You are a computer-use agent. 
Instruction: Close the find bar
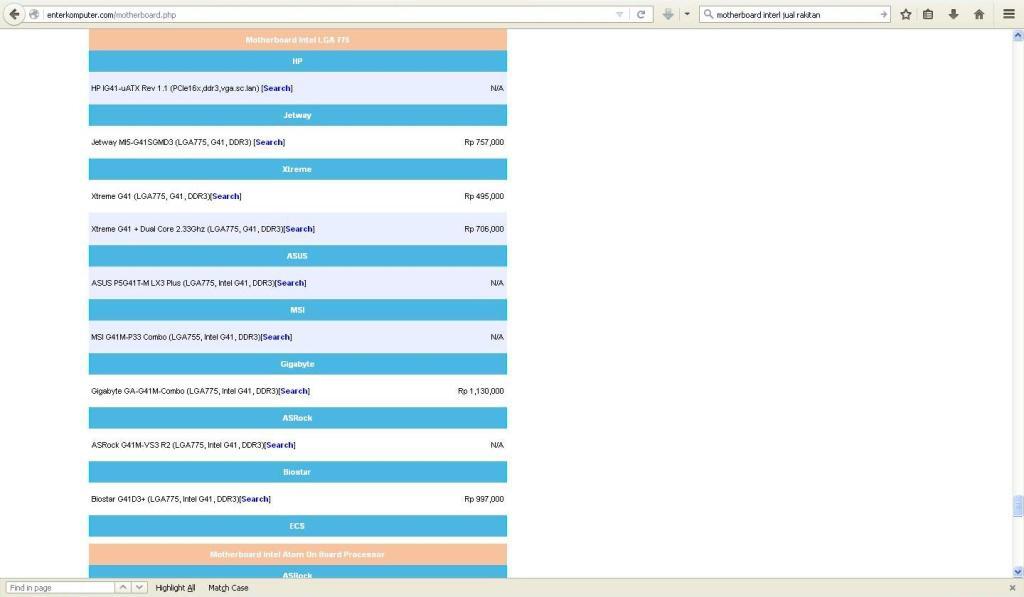(1012, 588)
